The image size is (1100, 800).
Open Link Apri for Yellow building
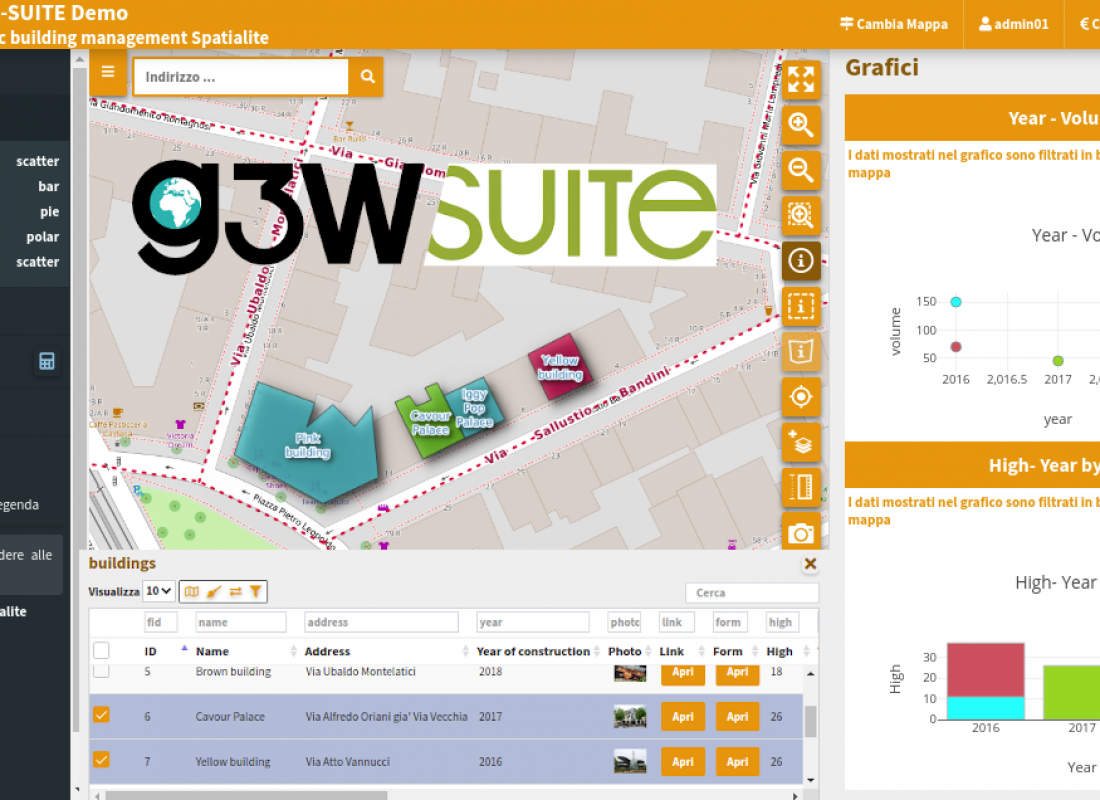(683, 761)
